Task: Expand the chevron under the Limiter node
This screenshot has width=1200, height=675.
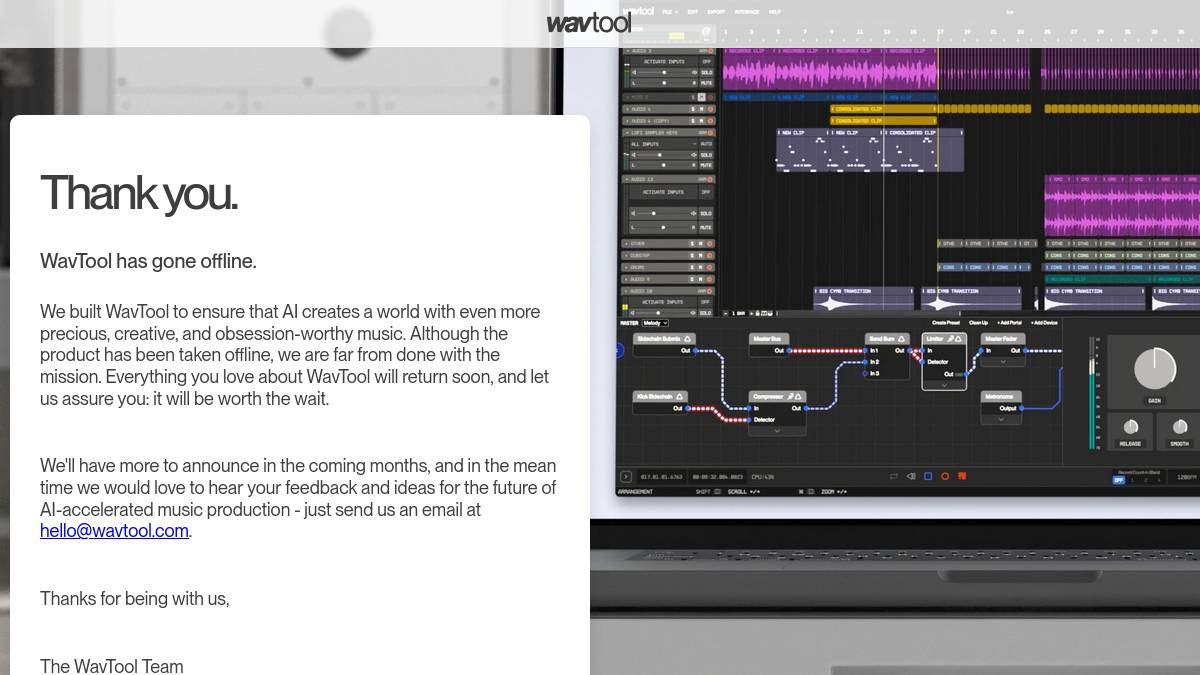Action: pos(944,385)
